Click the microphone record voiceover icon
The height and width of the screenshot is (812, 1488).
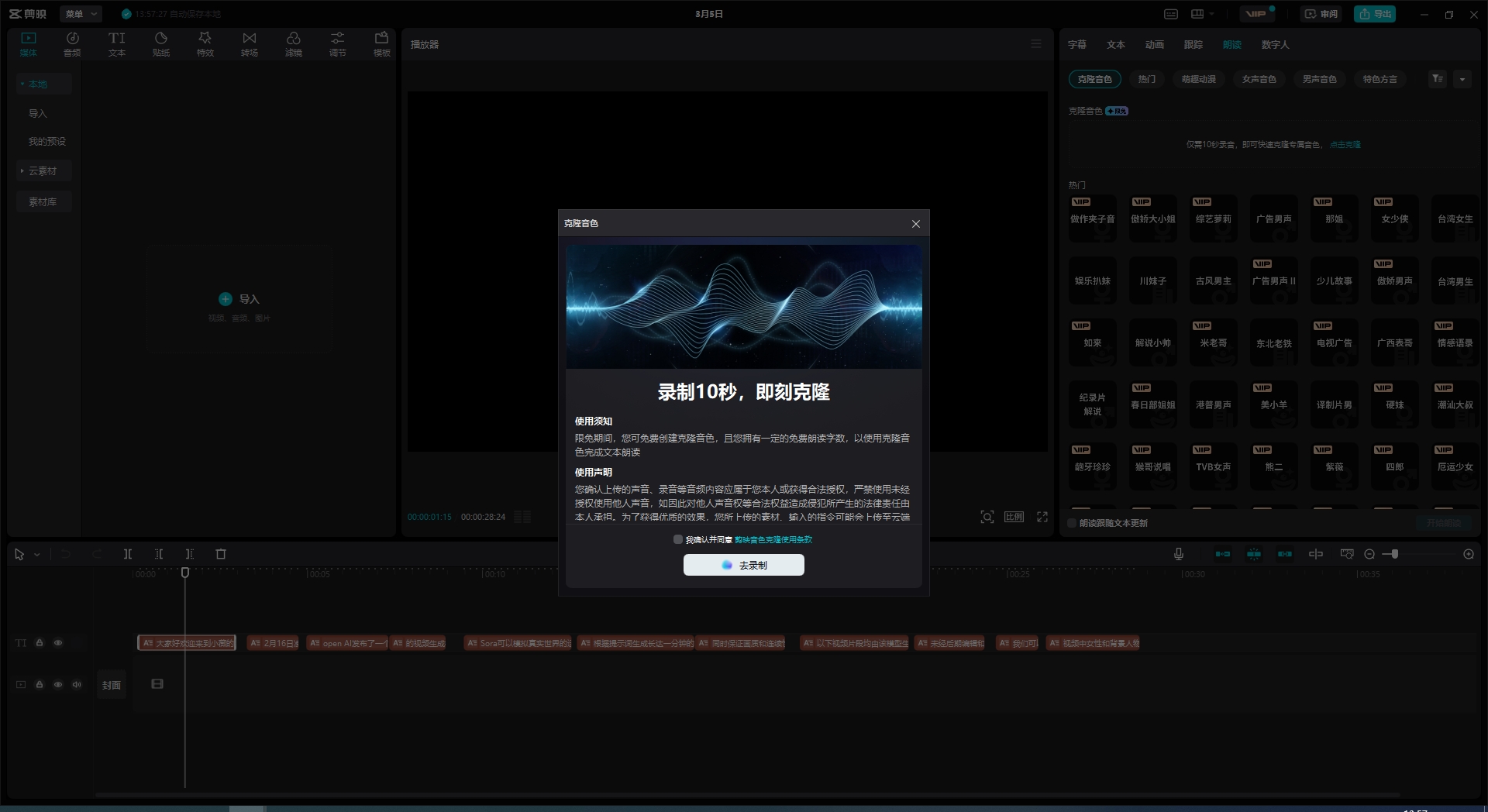(1179, 554)
